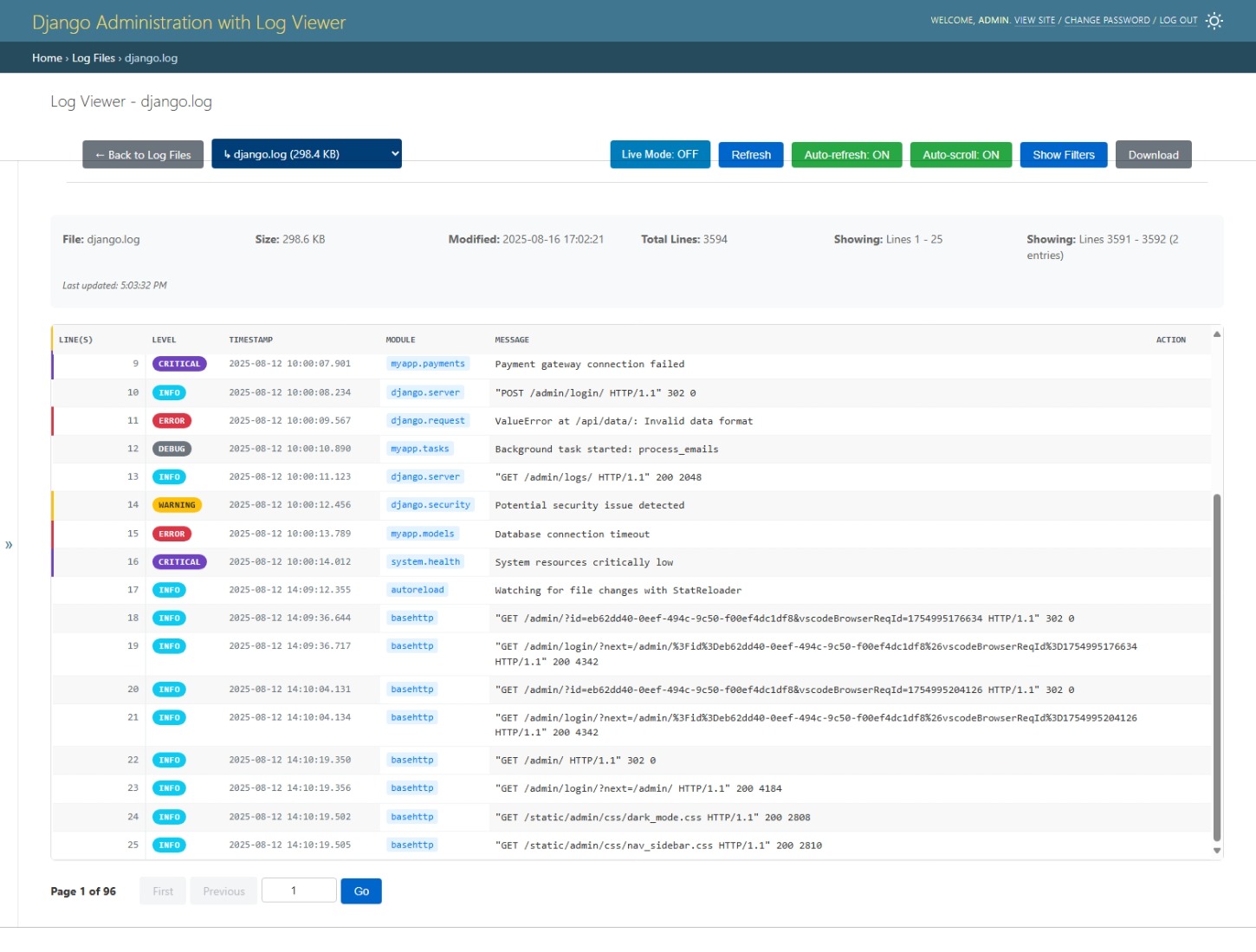The height and width of the screenshot is (952, 1256).
Task: Select the basehttp tag on line 18
Action: click(x=412, y=618)
